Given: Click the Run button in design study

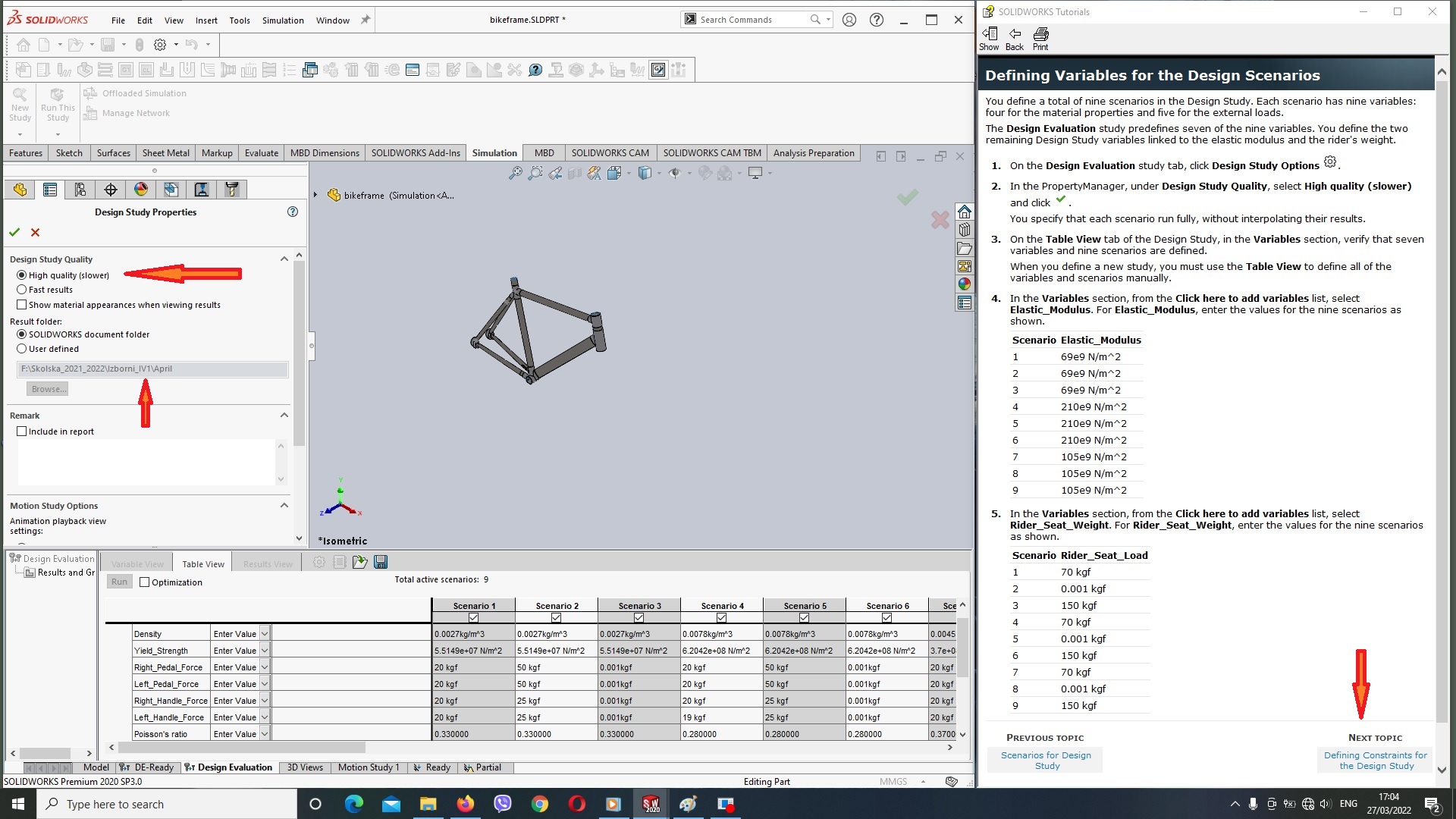Looking at the screenshot, I should (x=120, y=582).
